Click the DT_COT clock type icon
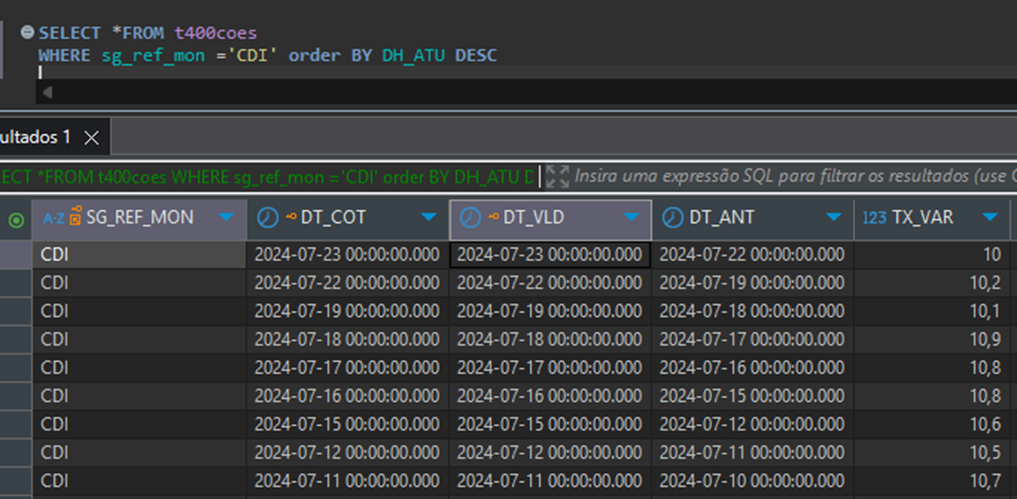The width and height of the screenshot is (1017, 499). tap(268, 218)
